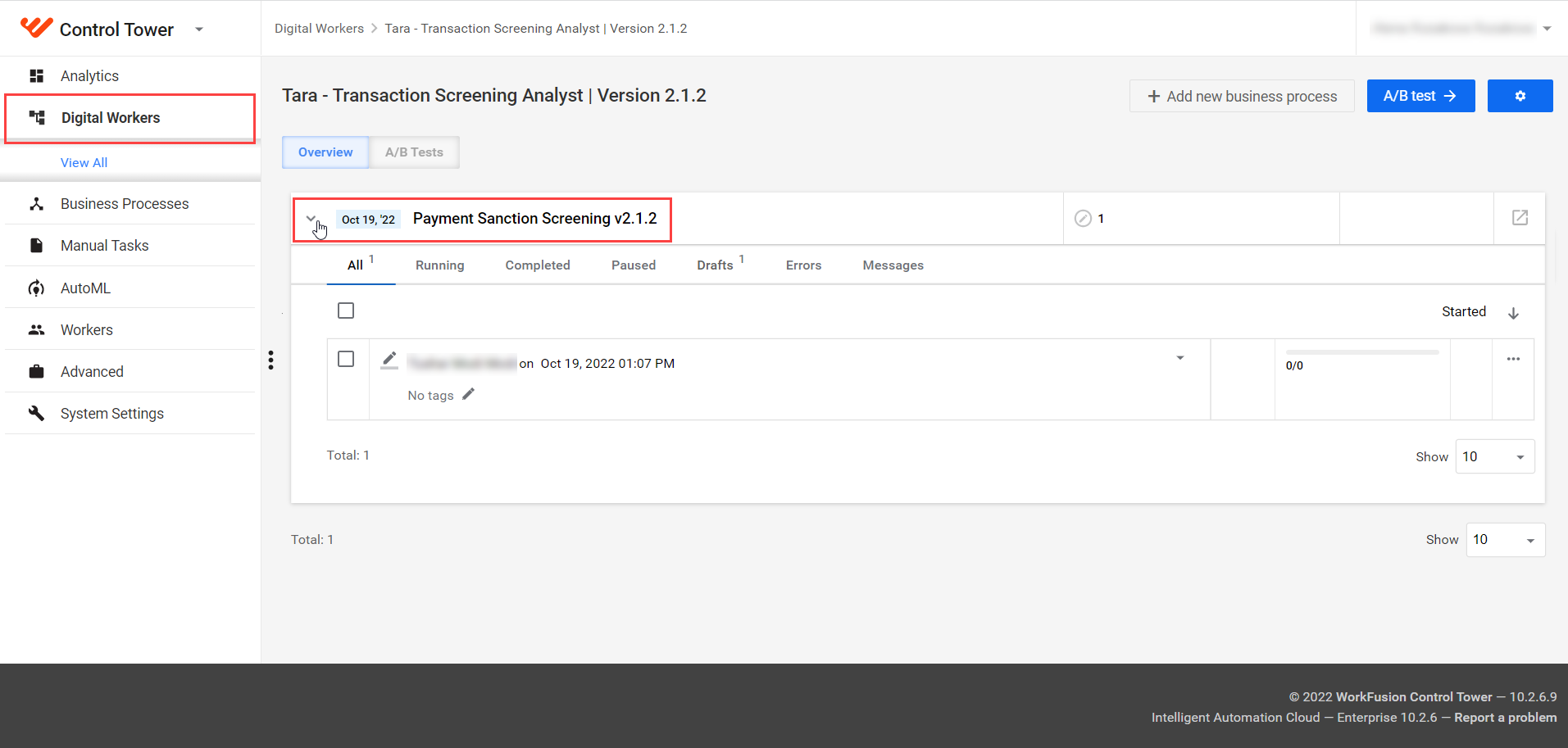Click the Started sort descending arrow
1568x748 pixels.
1513,313
